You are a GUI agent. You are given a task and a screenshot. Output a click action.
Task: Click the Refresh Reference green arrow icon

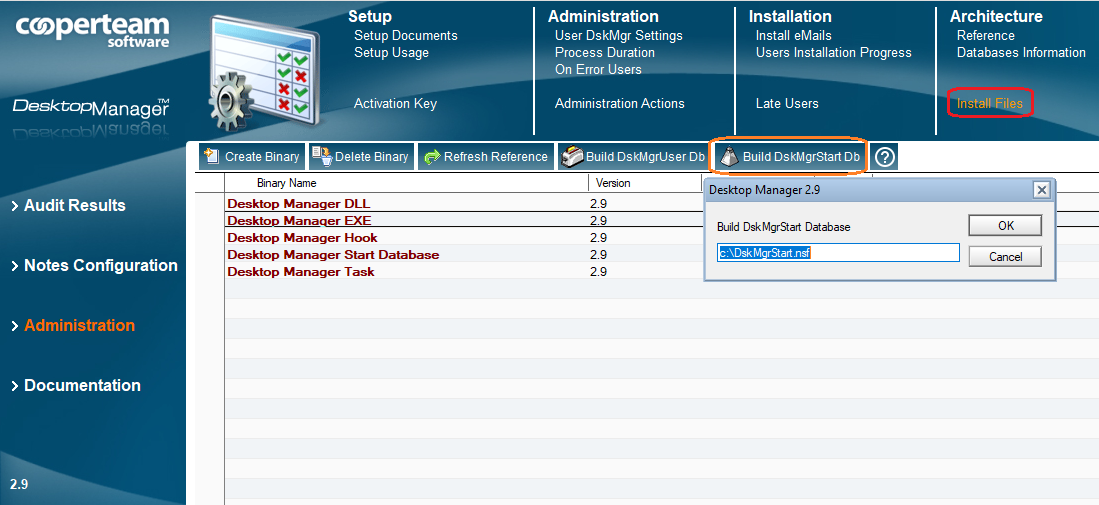pyautogui.click(x=432, y=157)
